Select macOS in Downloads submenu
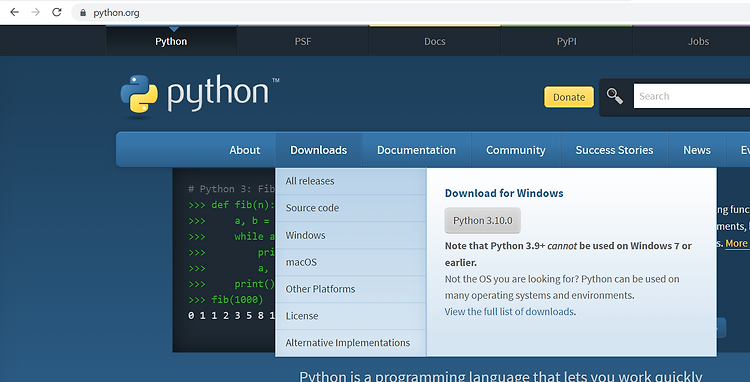Screen dimensions: 750x382 (351, 262)
